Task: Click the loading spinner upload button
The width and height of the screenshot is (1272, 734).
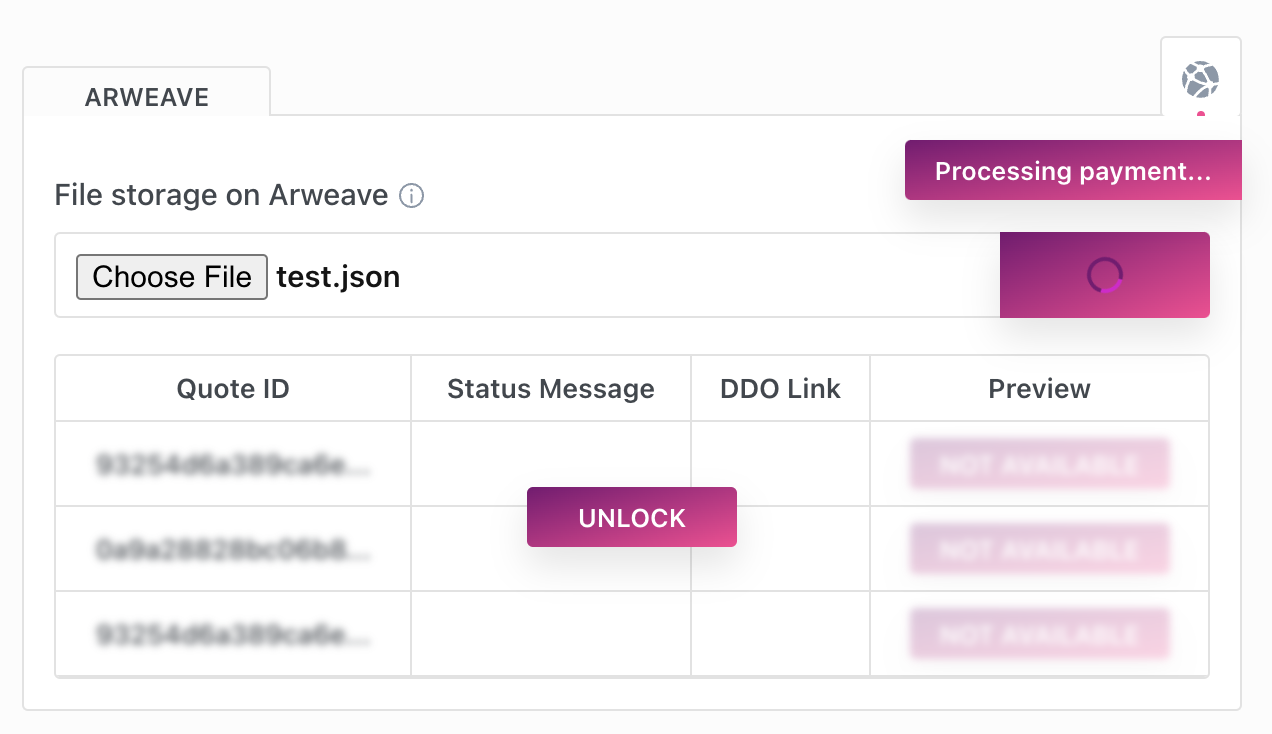Action: point(1105,275)
